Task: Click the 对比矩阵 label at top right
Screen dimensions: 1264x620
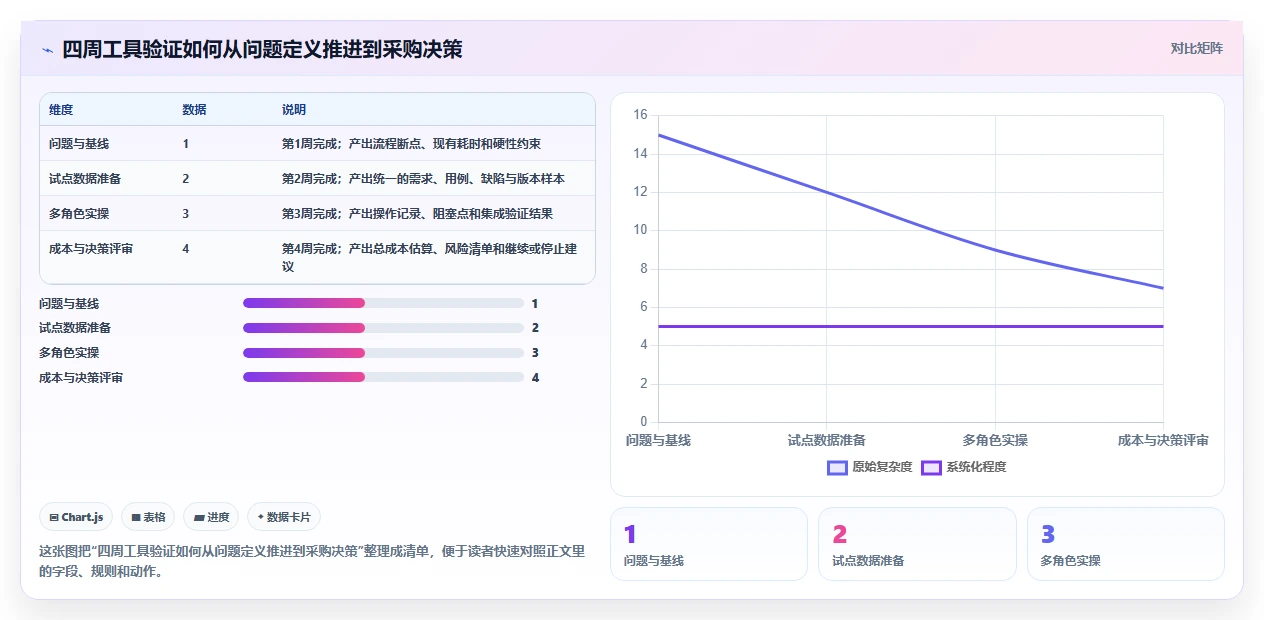Action: coord(1196,48)
